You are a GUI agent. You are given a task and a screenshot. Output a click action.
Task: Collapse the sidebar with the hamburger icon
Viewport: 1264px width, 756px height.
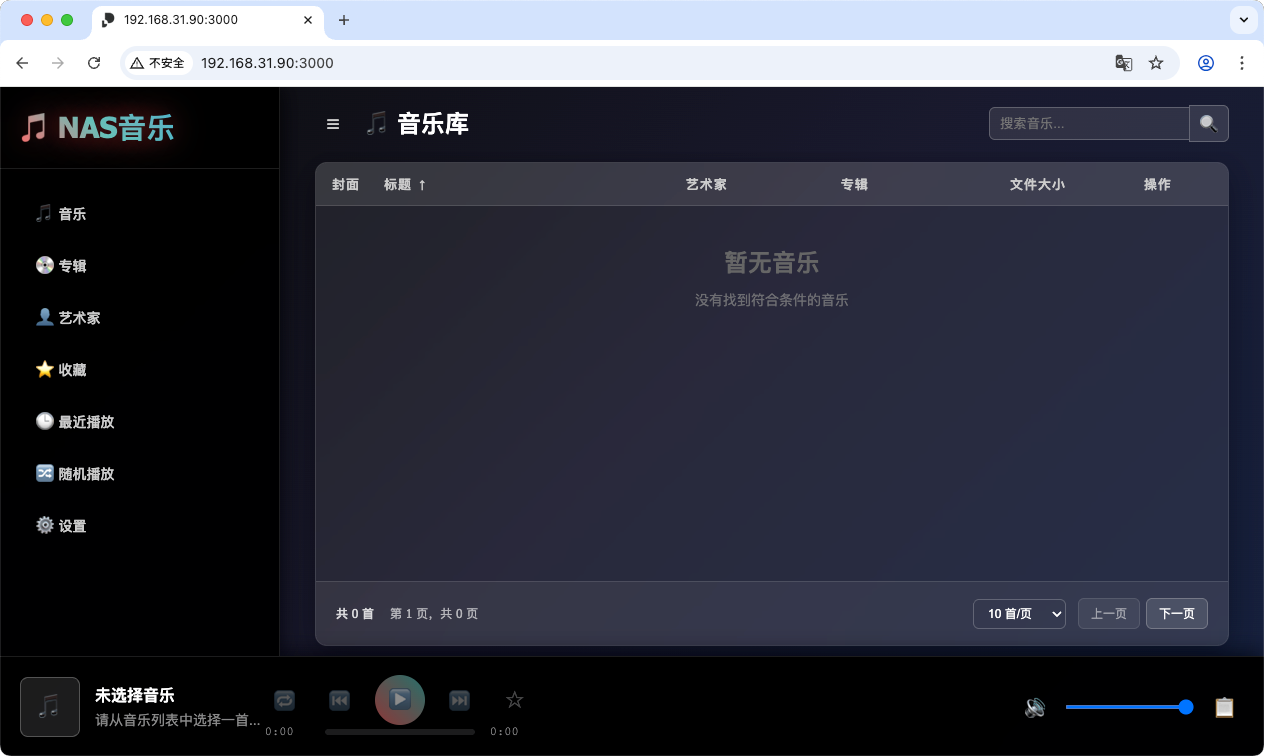333,123
